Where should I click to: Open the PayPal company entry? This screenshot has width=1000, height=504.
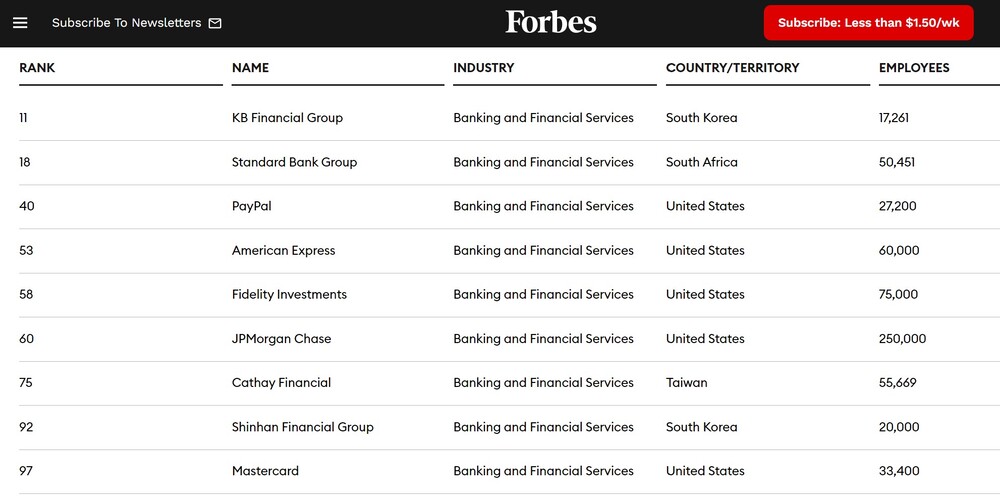coord(251,206)
